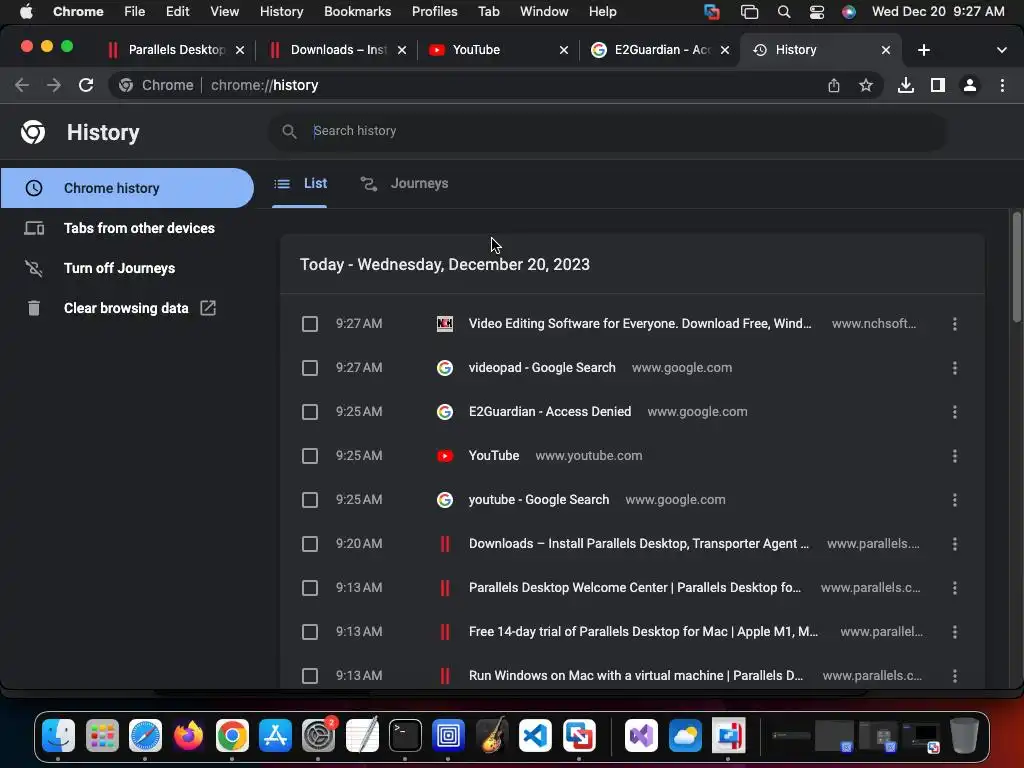This screenshot has width=1024, height=768.
Task: Click Turn off Journeys
Action: (127, 268)
